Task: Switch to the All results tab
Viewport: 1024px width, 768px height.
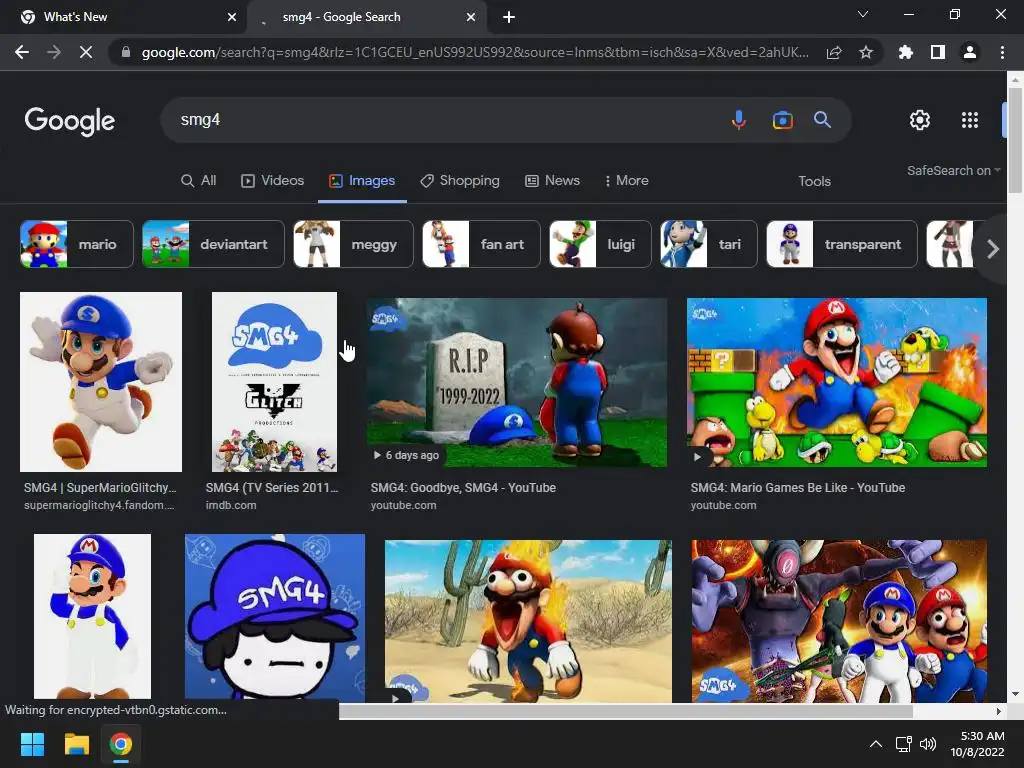Action: click(199, 181)
